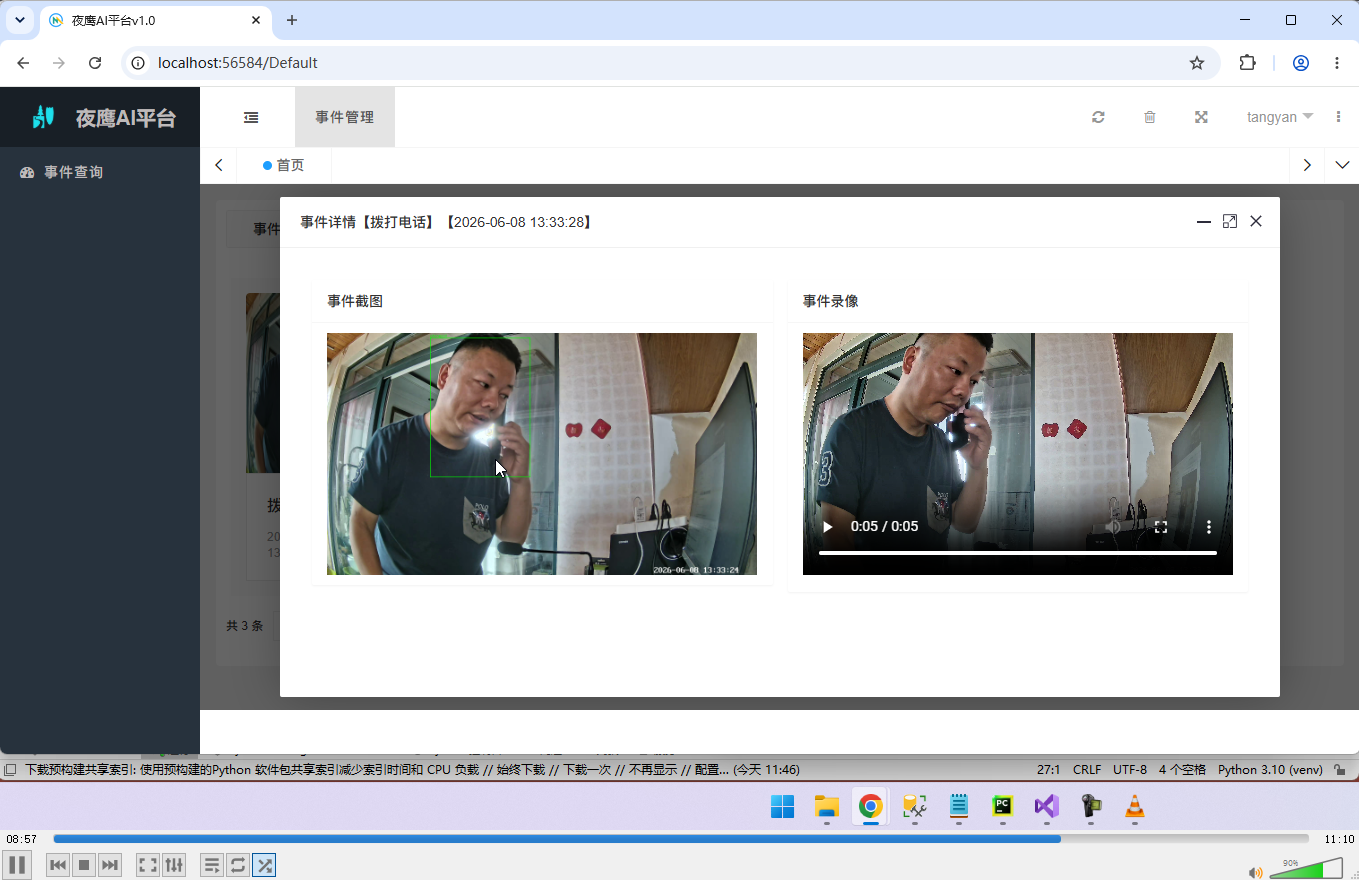The image size is (1359, 880).
Task: Open Windows Start menu
Action: tap(782, 806)
